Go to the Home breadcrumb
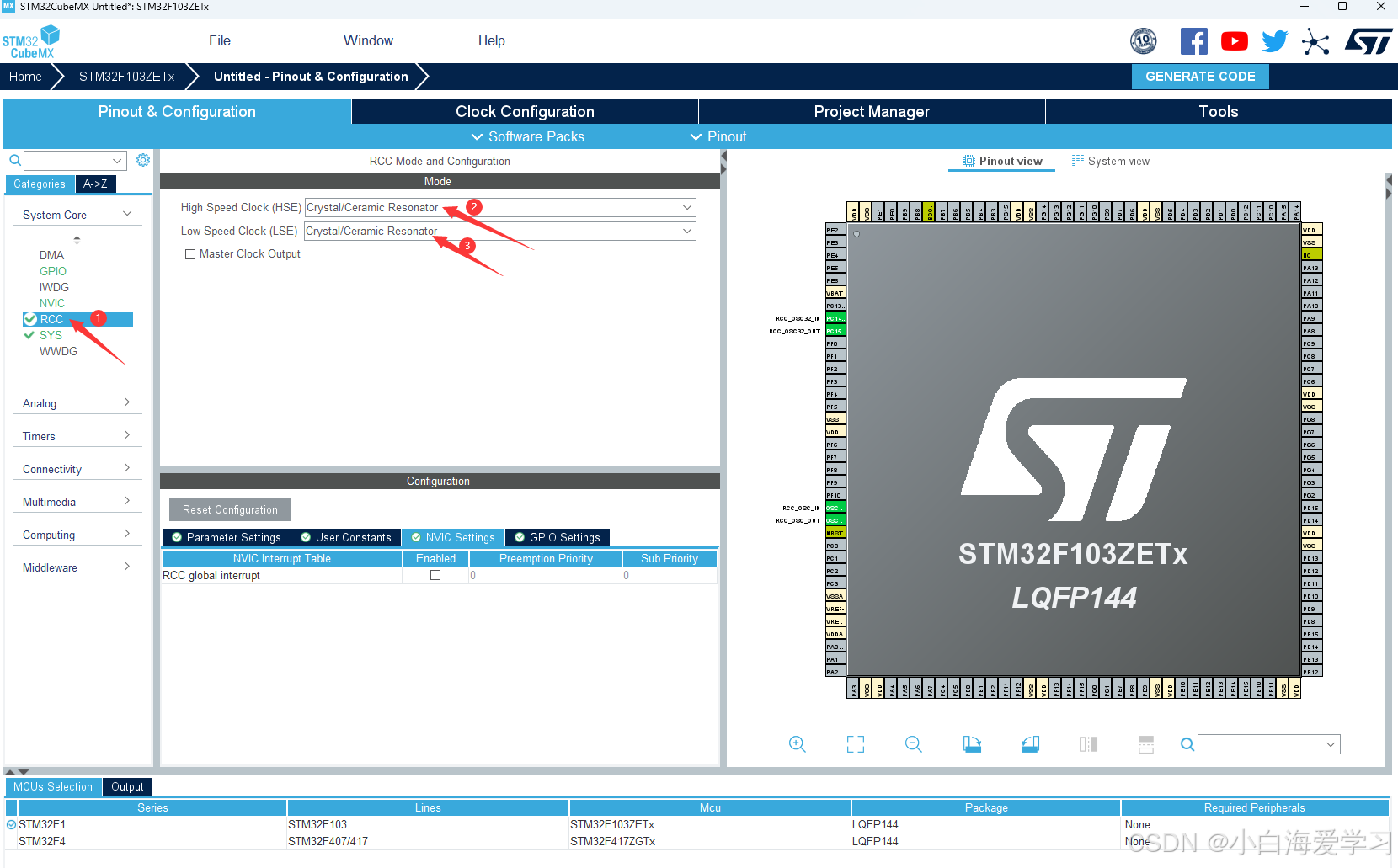1398x868 pixels. point(25,76)
